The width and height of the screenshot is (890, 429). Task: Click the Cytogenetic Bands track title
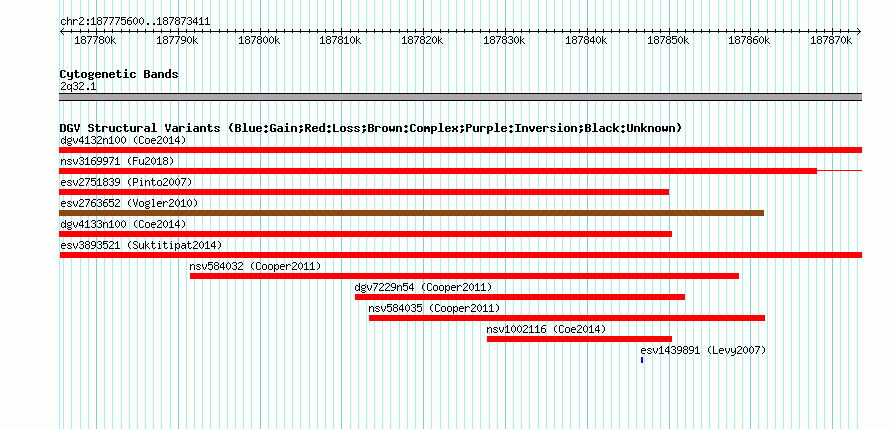(119, 74)
